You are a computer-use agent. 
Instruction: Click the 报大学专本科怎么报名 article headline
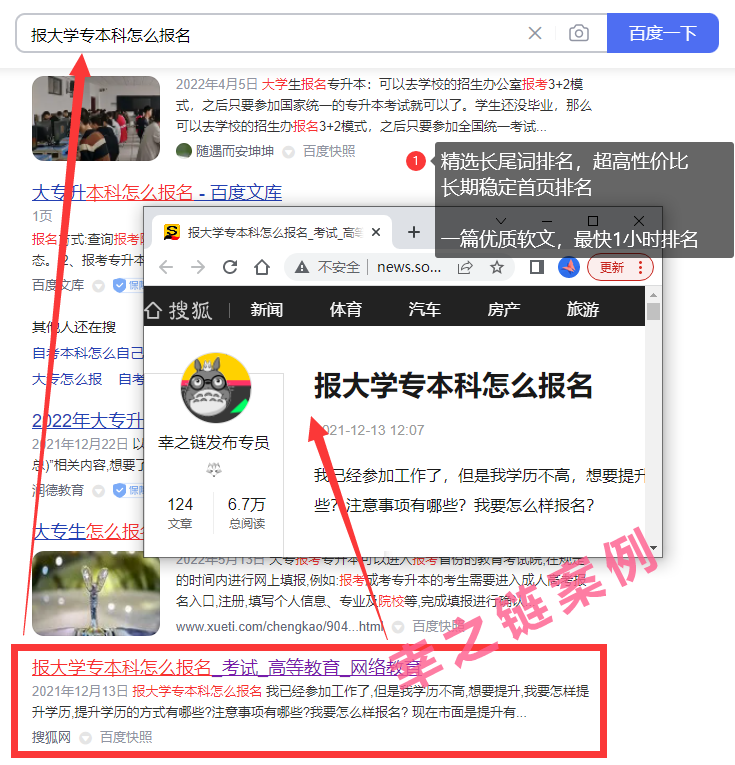[454, 386]
